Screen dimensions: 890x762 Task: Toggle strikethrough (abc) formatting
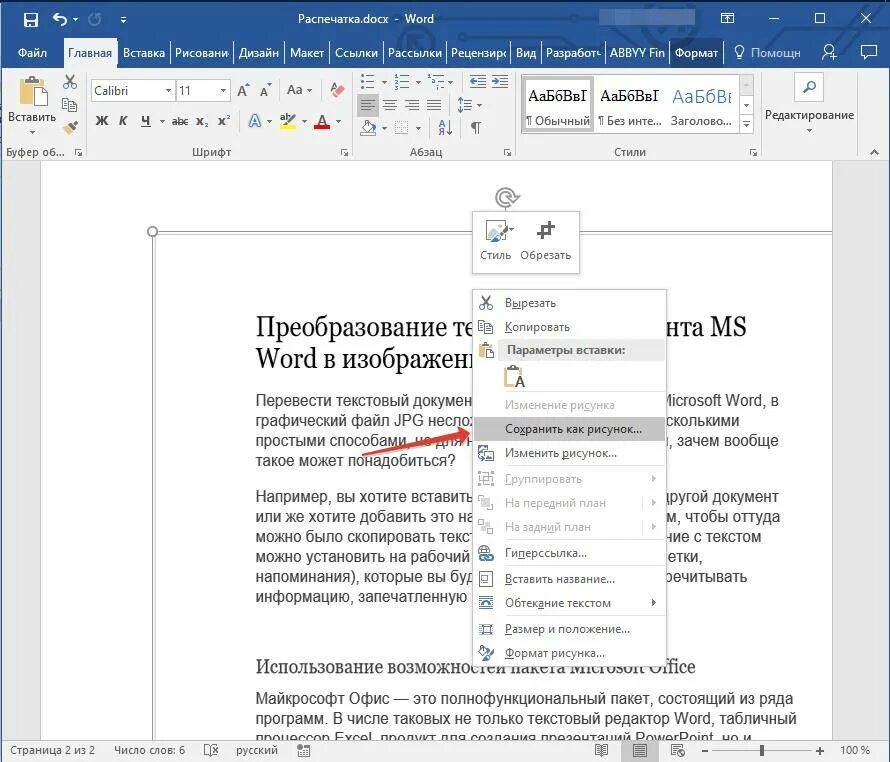pos(180,121)
